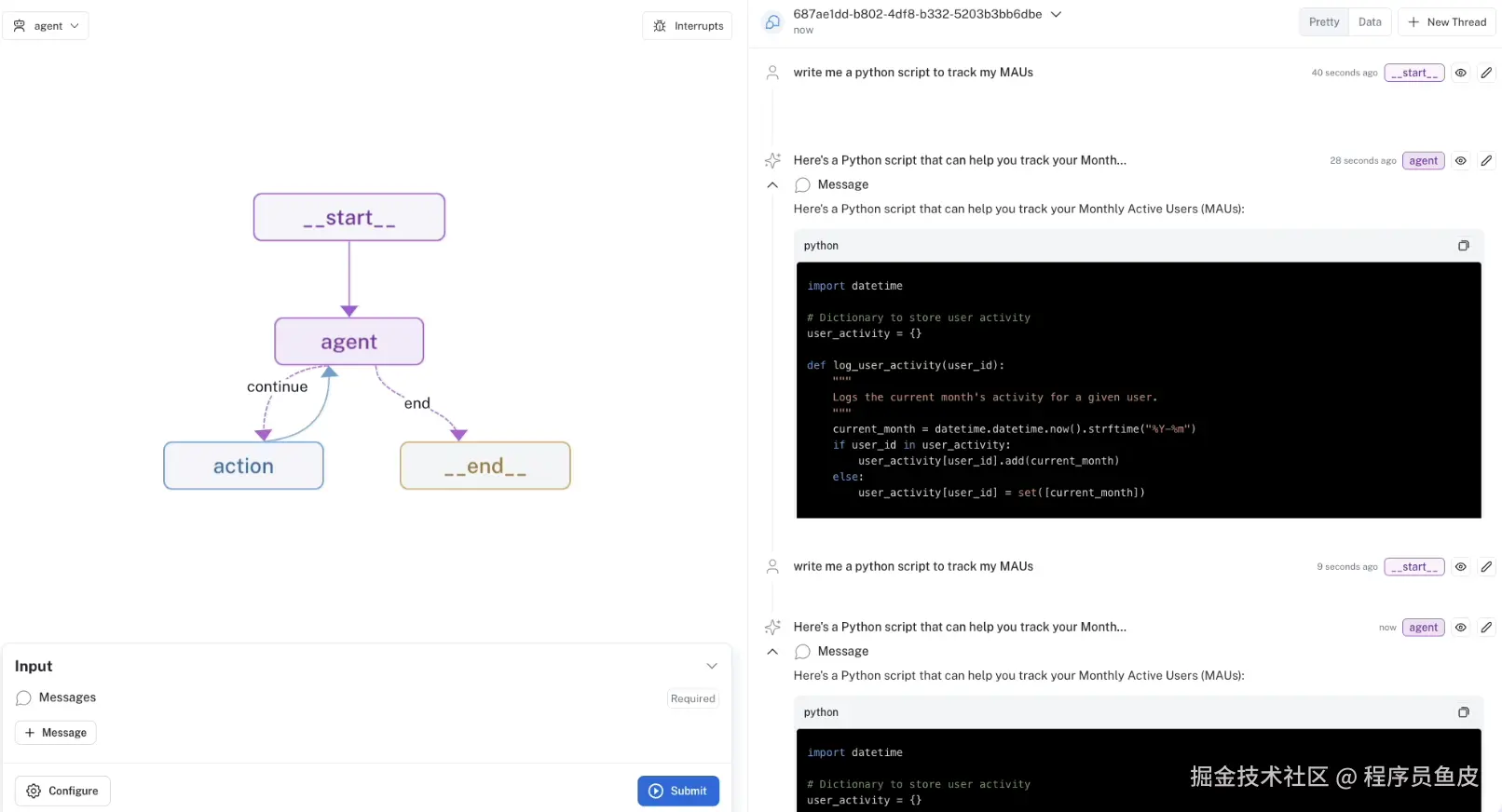Start a New Thread
The width and height of the screenshot is (1502, 812).
click(1446, 22)
